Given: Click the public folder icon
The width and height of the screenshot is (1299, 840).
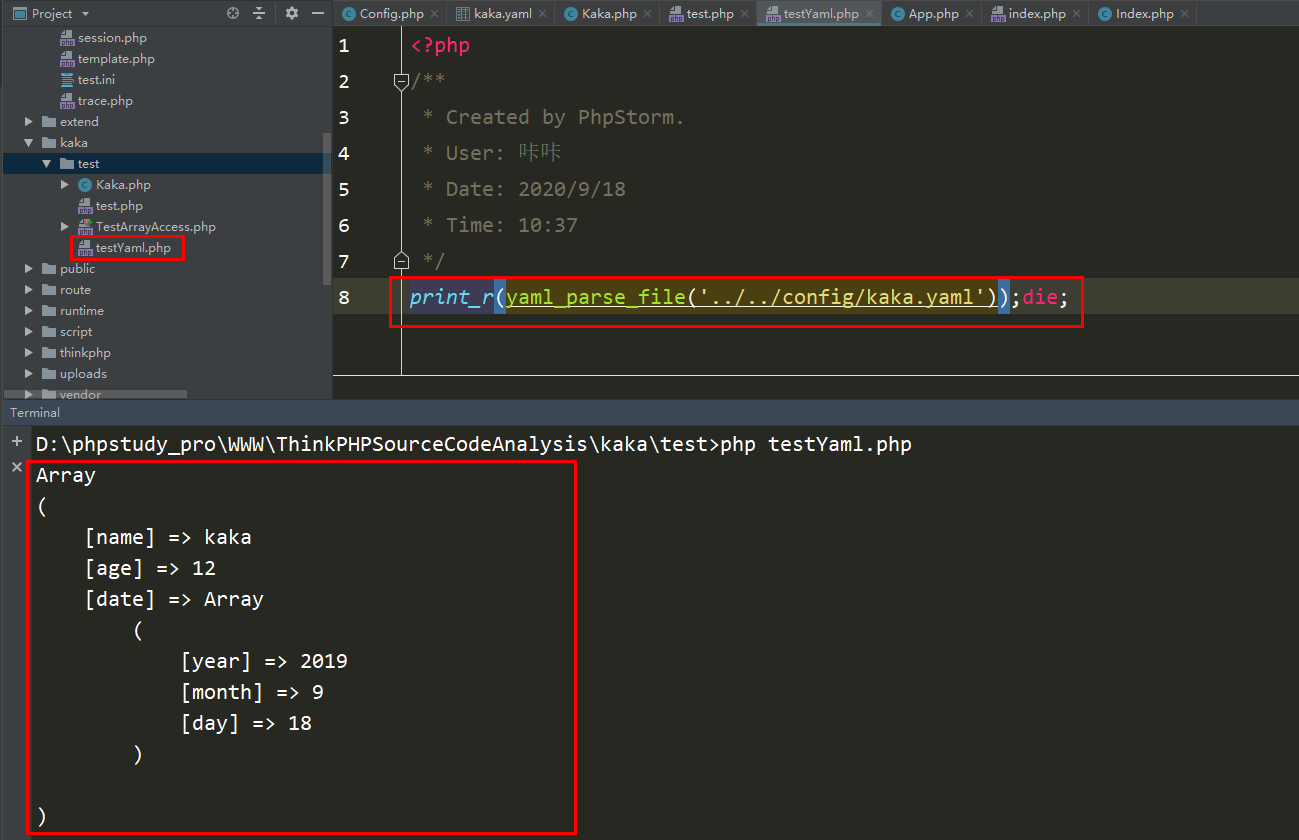Looking at the screenshot, I should (x=49, y=269).
